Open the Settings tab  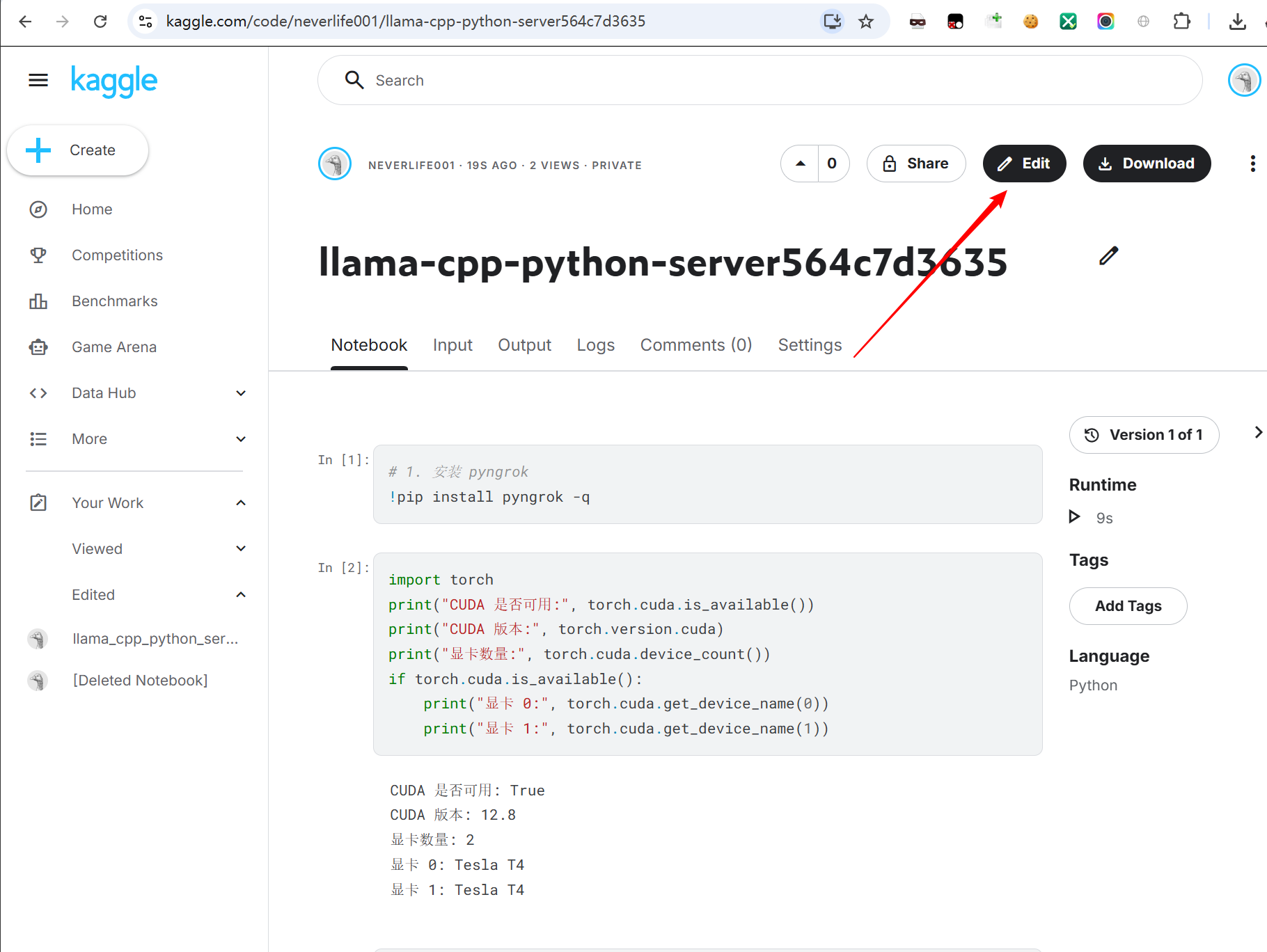click(810, 345)
